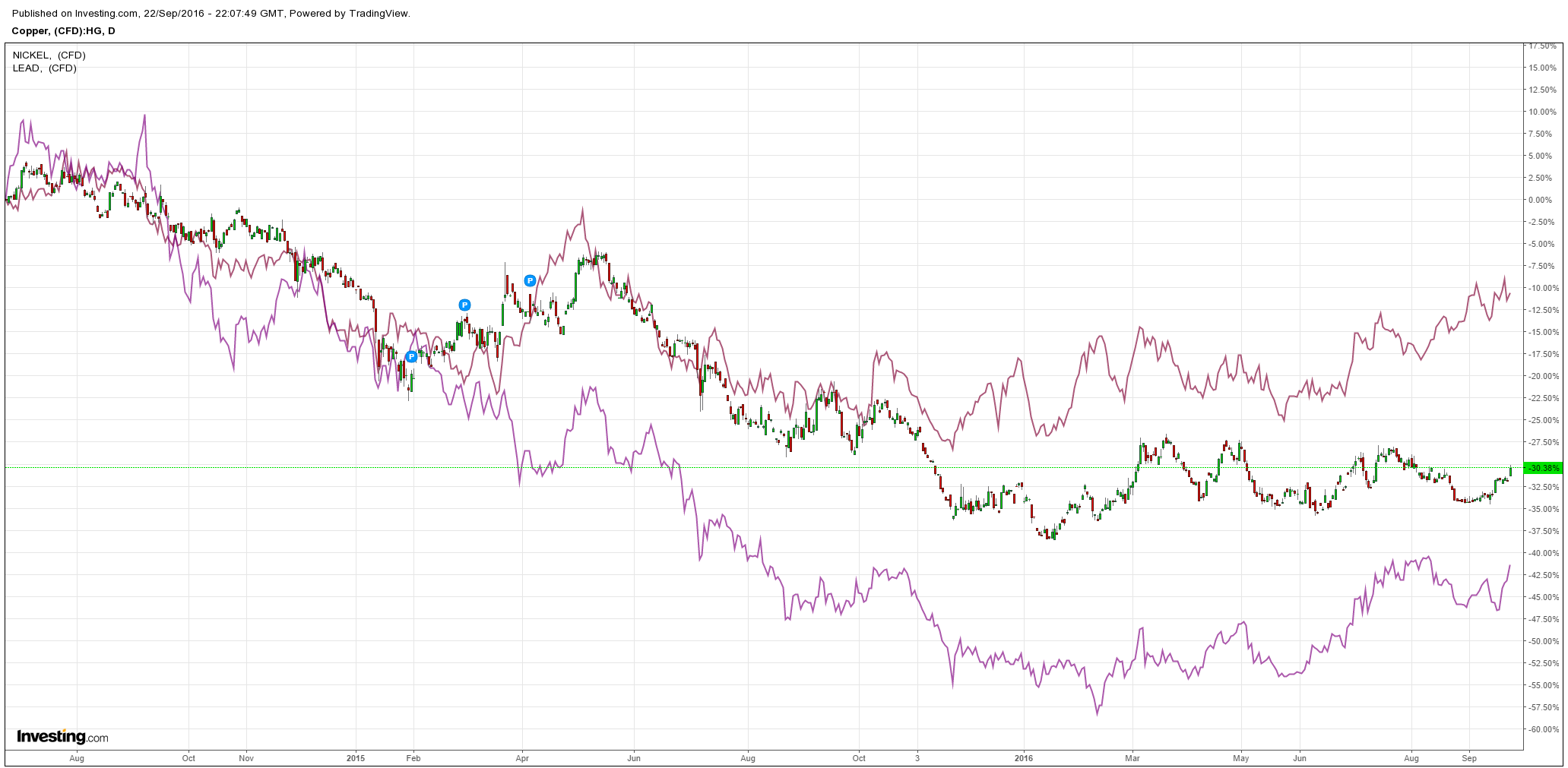Select the LEAD, (CFD) legend label
Image resolution: width=1568 pixels, height=768 pixels.
point(45,68)
